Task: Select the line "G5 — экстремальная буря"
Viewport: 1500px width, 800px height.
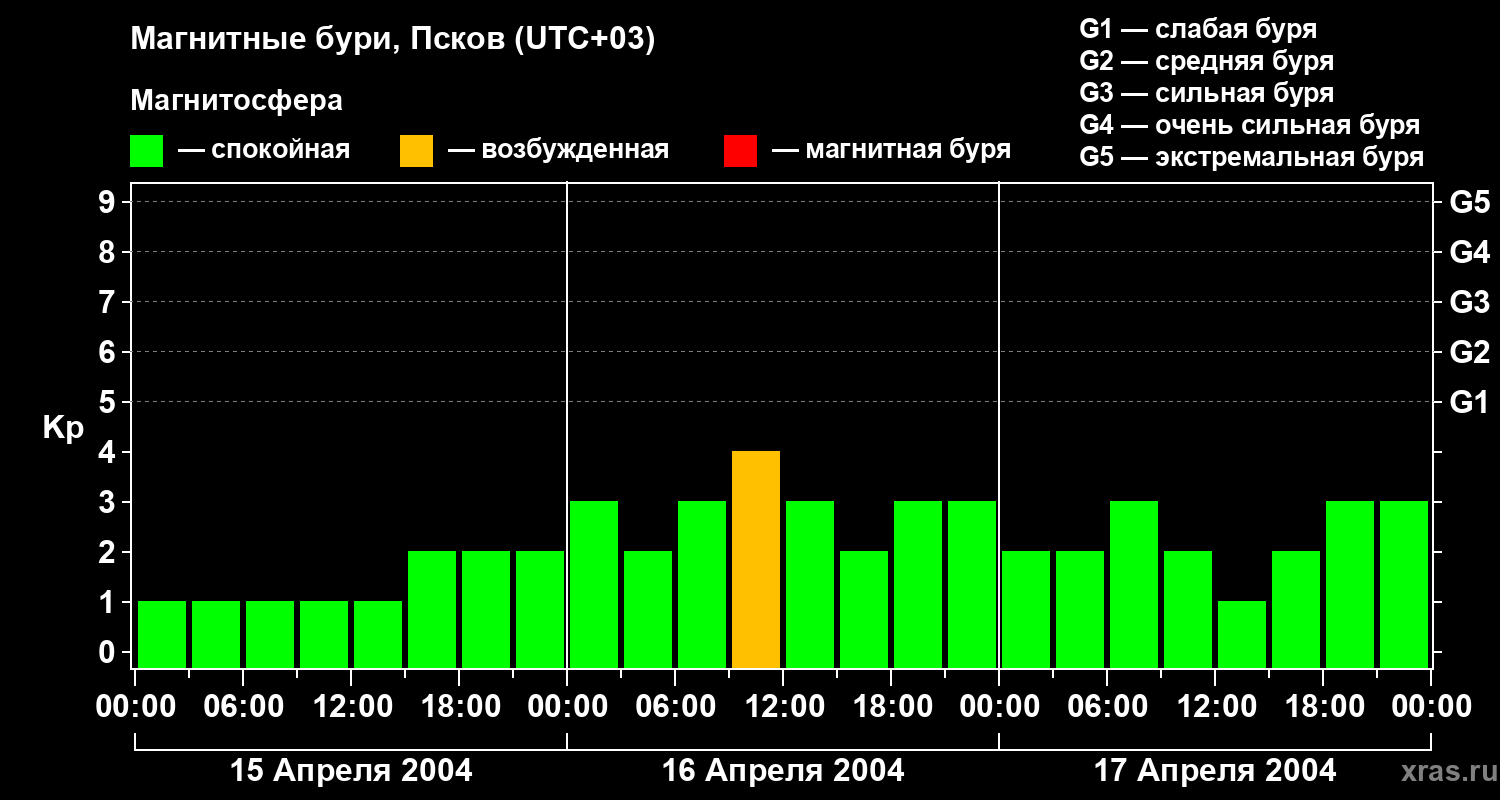Action: click(1252, 157)
